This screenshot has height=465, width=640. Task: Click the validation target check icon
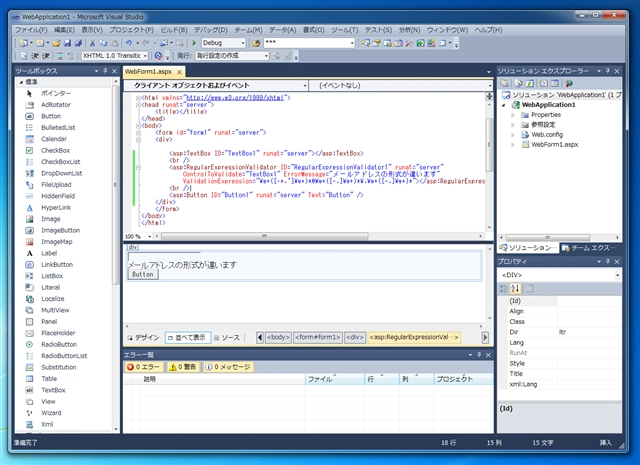point(158,56)
